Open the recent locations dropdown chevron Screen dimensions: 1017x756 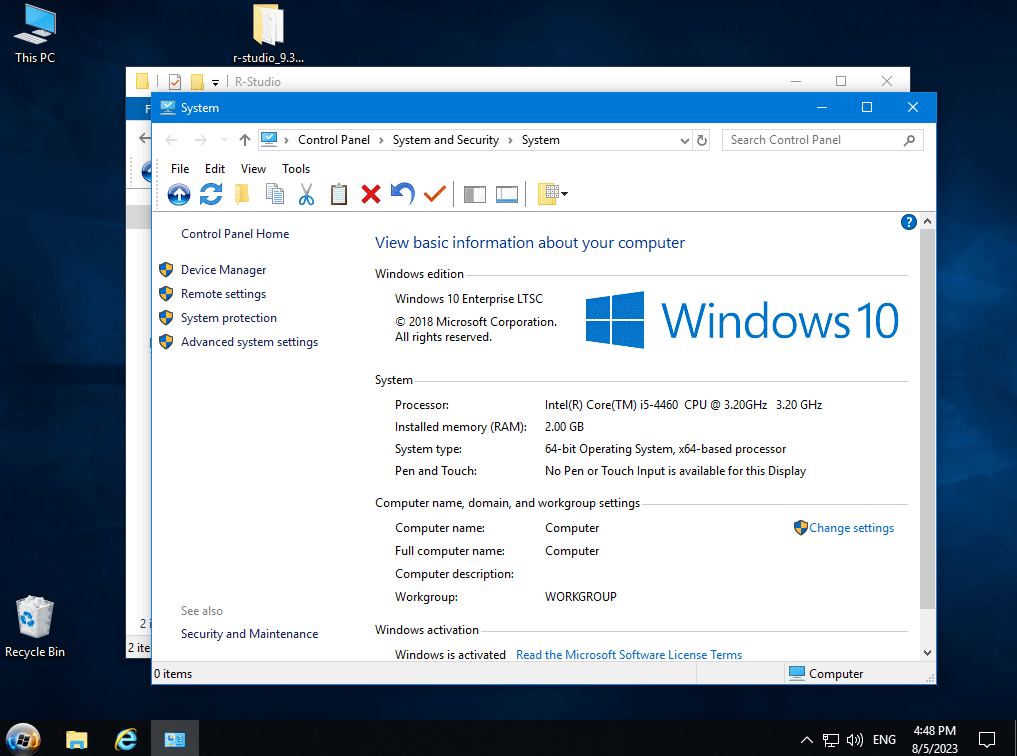[x=224, y=140]
